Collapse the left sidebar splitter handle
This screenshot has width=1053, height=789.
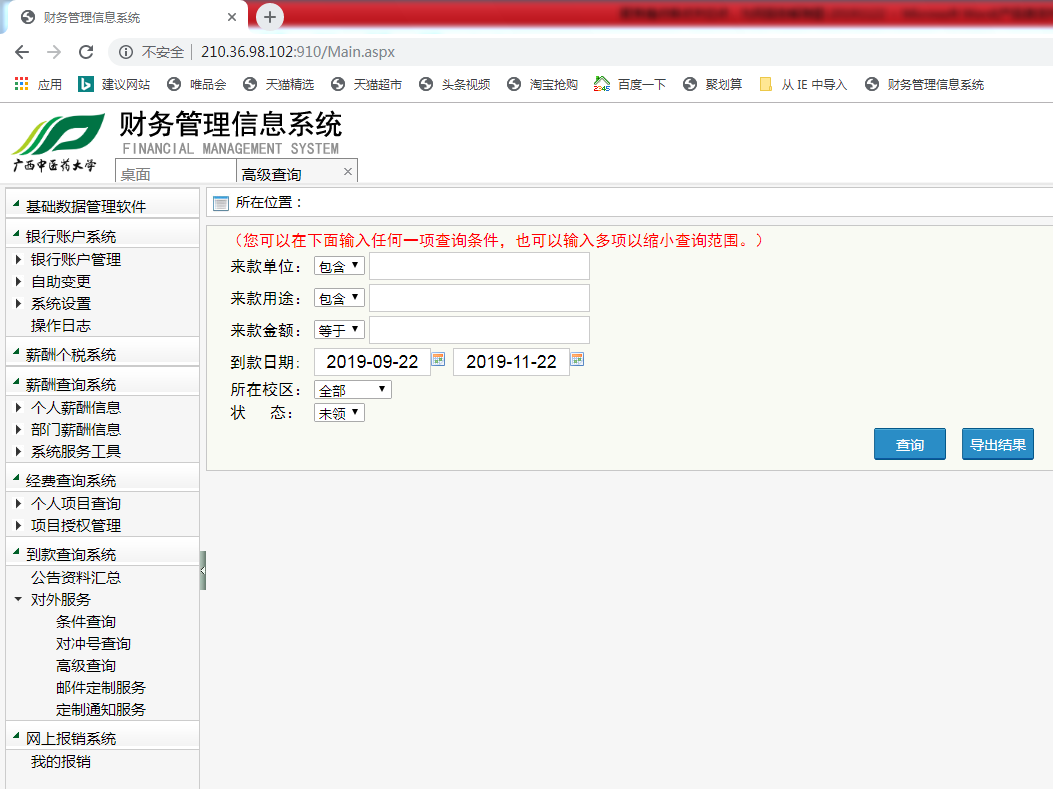point(203,570)
